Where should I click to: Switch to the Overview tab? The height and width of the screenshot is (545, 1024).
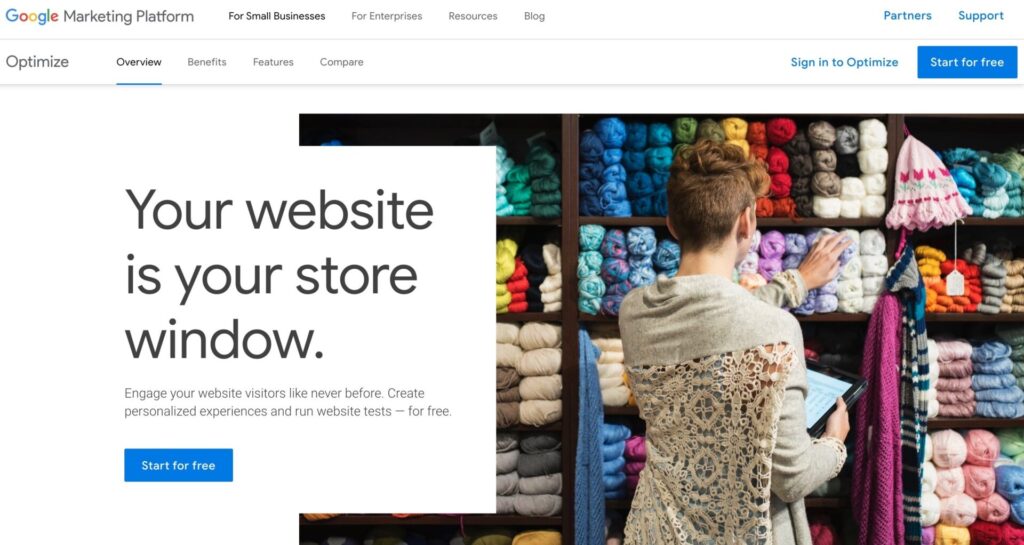139,62
